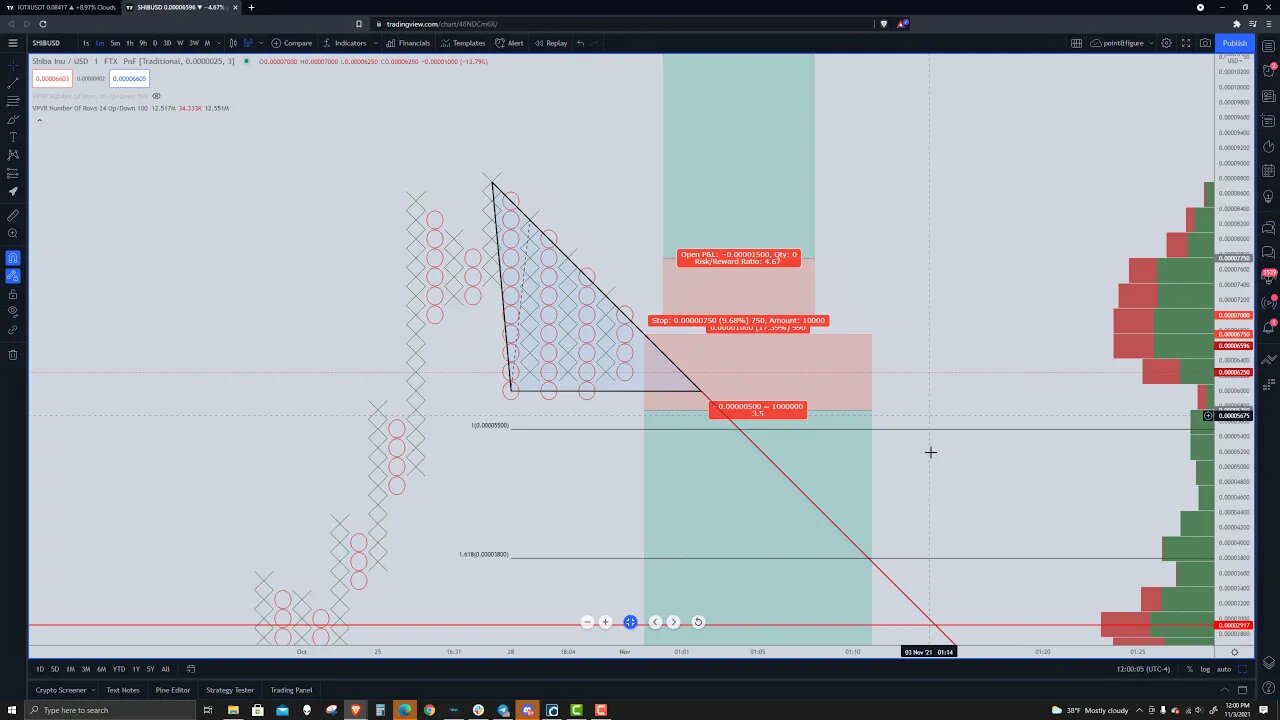Open the candlestick chart type selector

click(x=233, y=43)
